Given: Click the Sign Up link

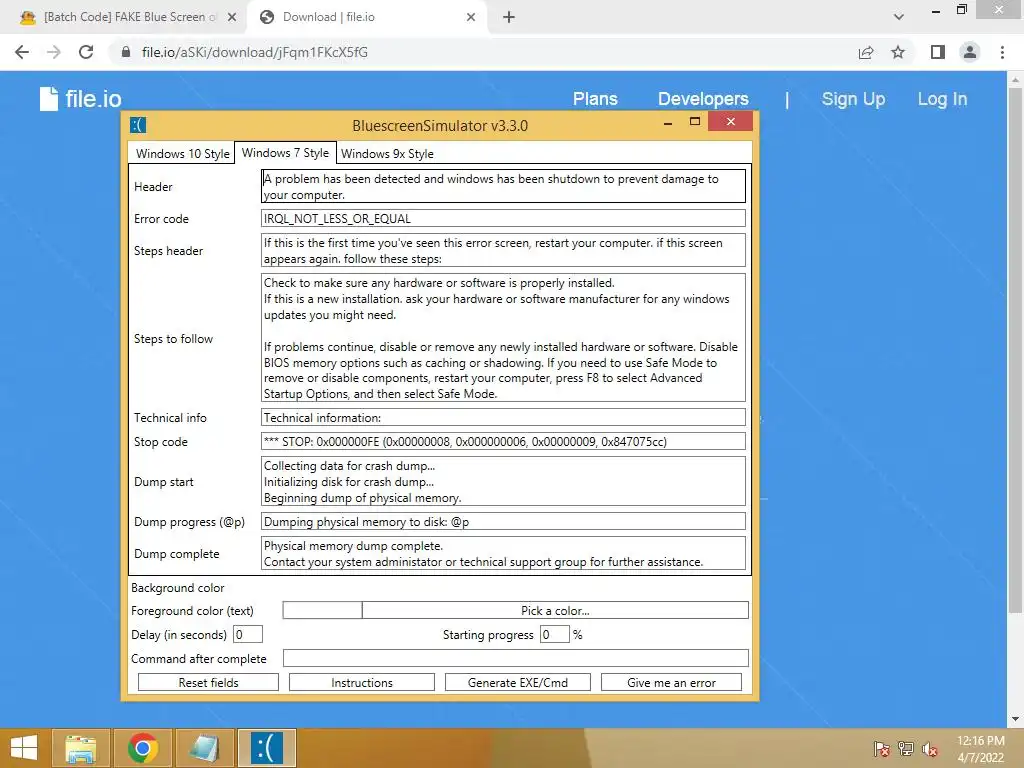Looking at the screenshot, I should click(x=853, y=99).
